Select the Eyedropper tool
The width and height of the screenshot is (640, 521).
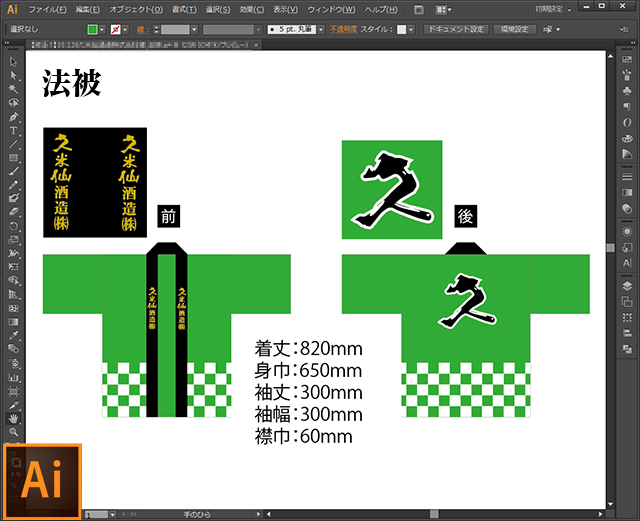point(13,335)
